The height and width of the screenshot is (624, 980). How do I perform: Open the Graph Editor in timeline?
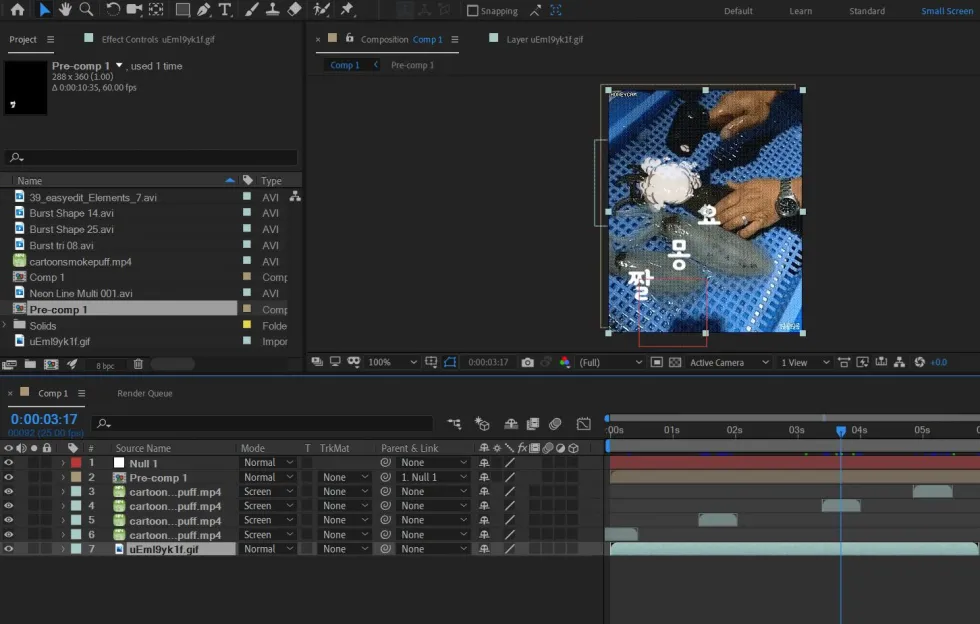coord(583,424)
